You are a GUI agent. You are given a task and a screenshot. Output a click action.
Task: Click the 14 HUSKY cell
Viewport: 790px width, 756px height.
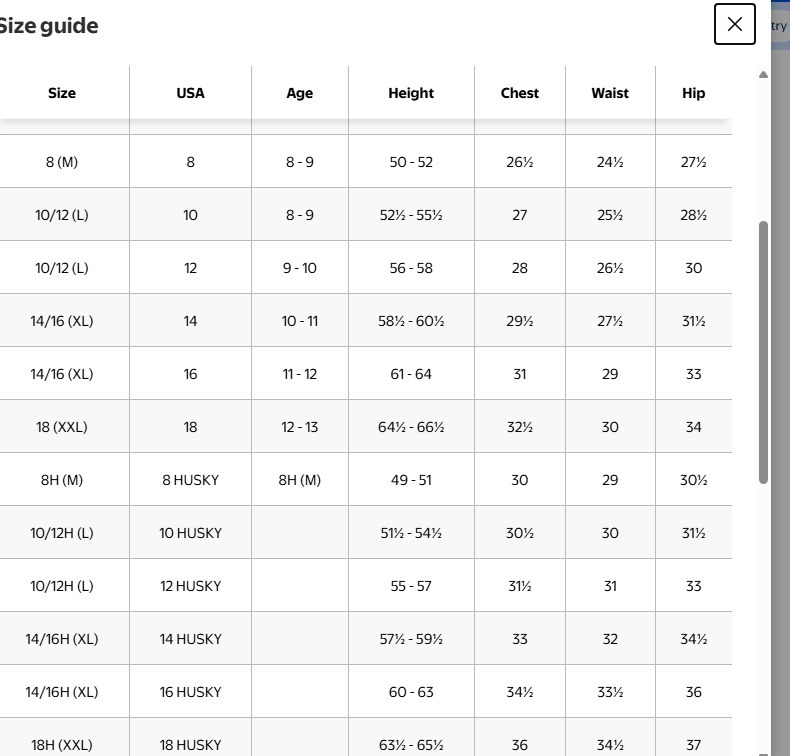pyautogui.click(x=190, y=639)
